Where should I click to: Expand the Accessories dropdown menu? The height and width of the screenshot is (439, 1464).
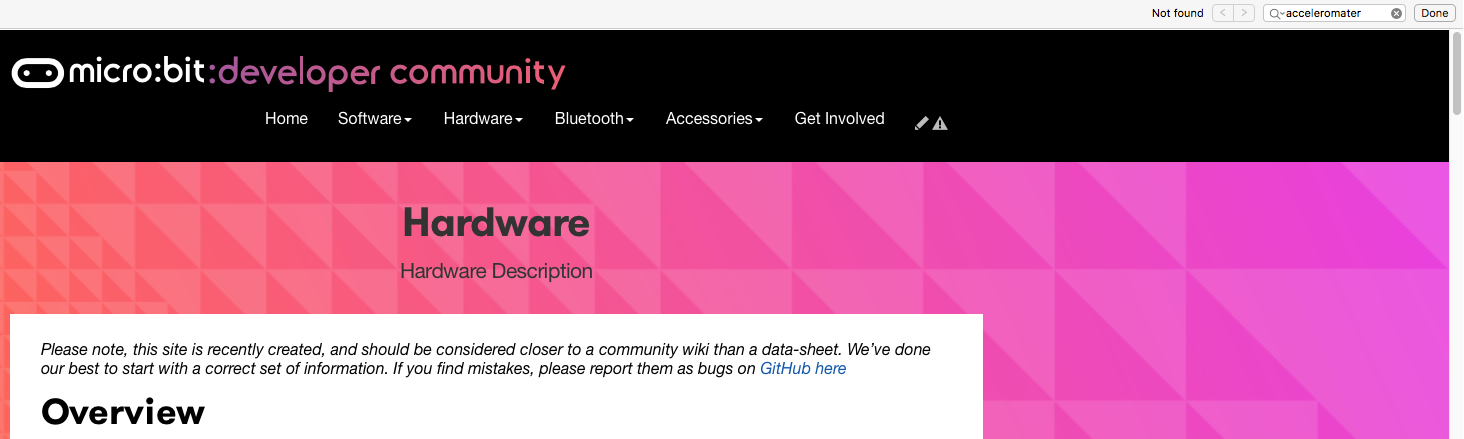(x=714, y=118)
